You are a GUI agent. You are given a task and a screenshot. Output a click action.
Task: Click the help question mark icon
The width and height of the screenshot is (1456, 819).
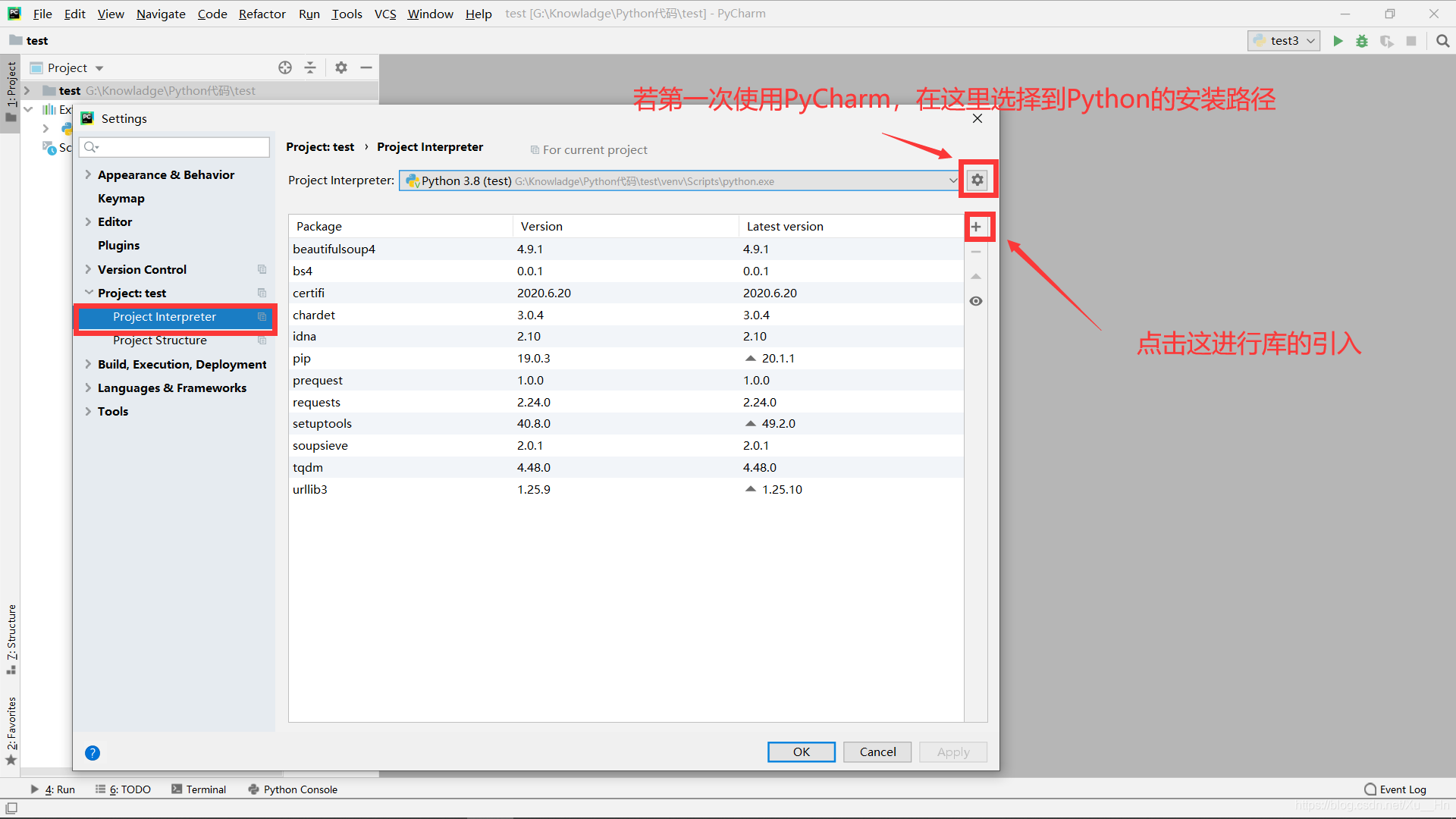[93, 753]
